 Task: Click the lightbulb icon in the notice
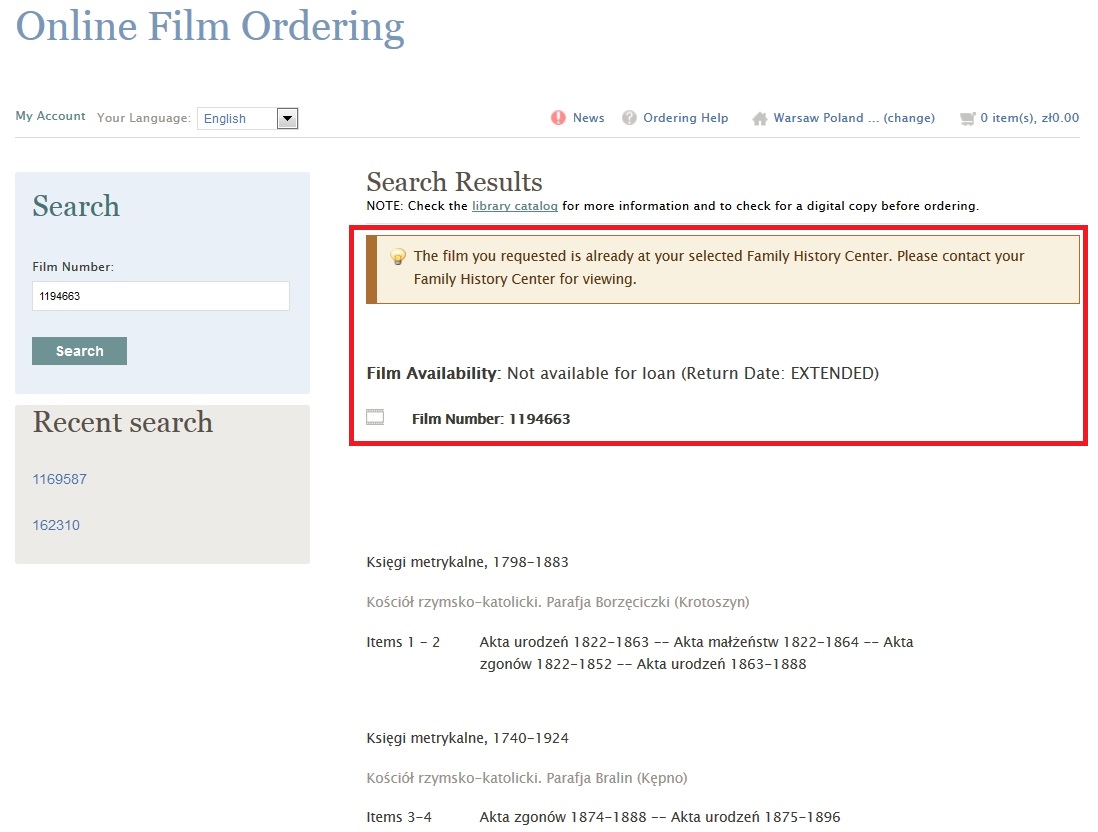point(397,257)
